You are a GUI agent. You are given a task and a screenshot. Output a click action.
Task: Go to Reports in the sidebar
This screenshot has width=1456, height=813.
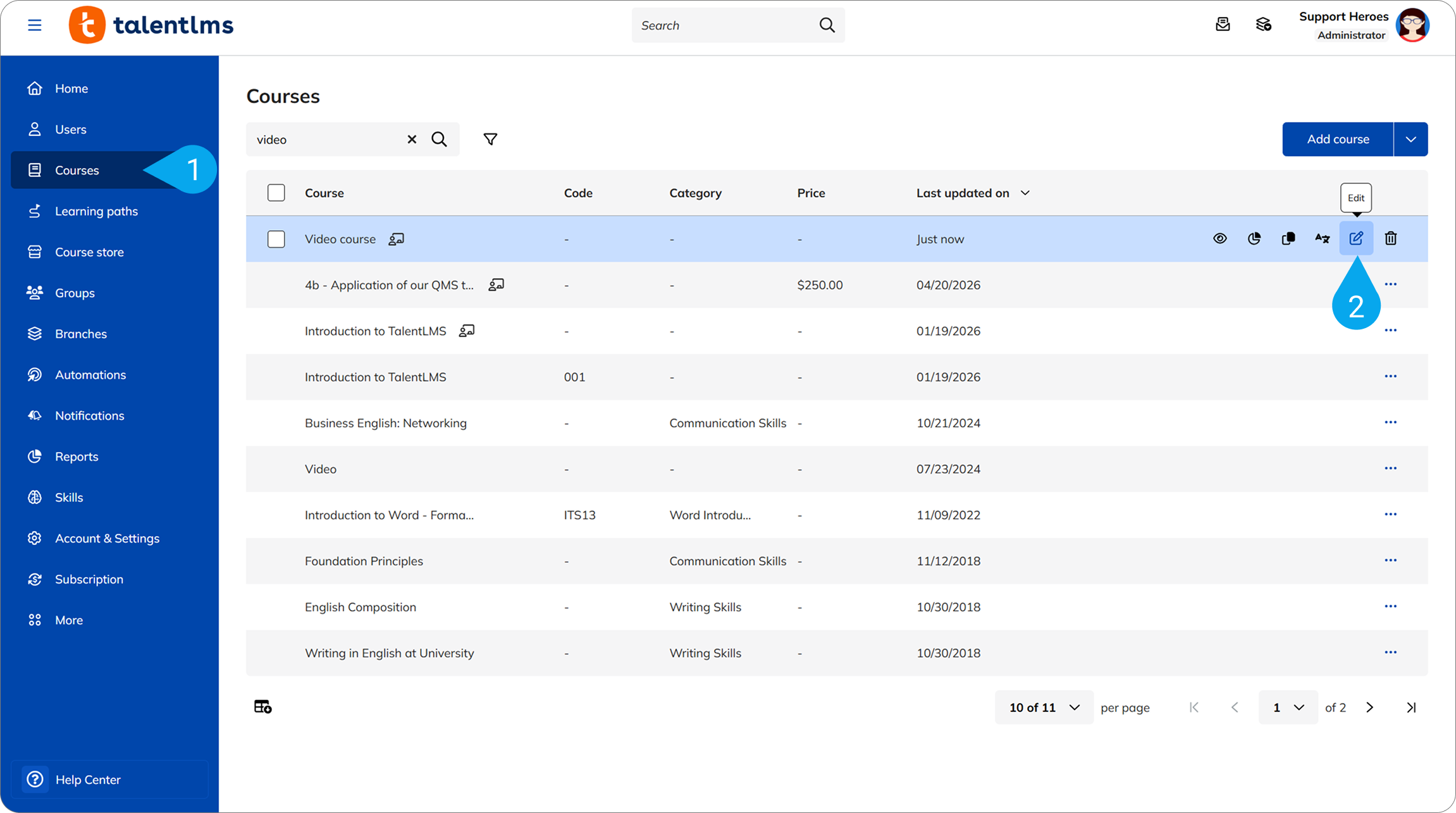coord(77,456)
